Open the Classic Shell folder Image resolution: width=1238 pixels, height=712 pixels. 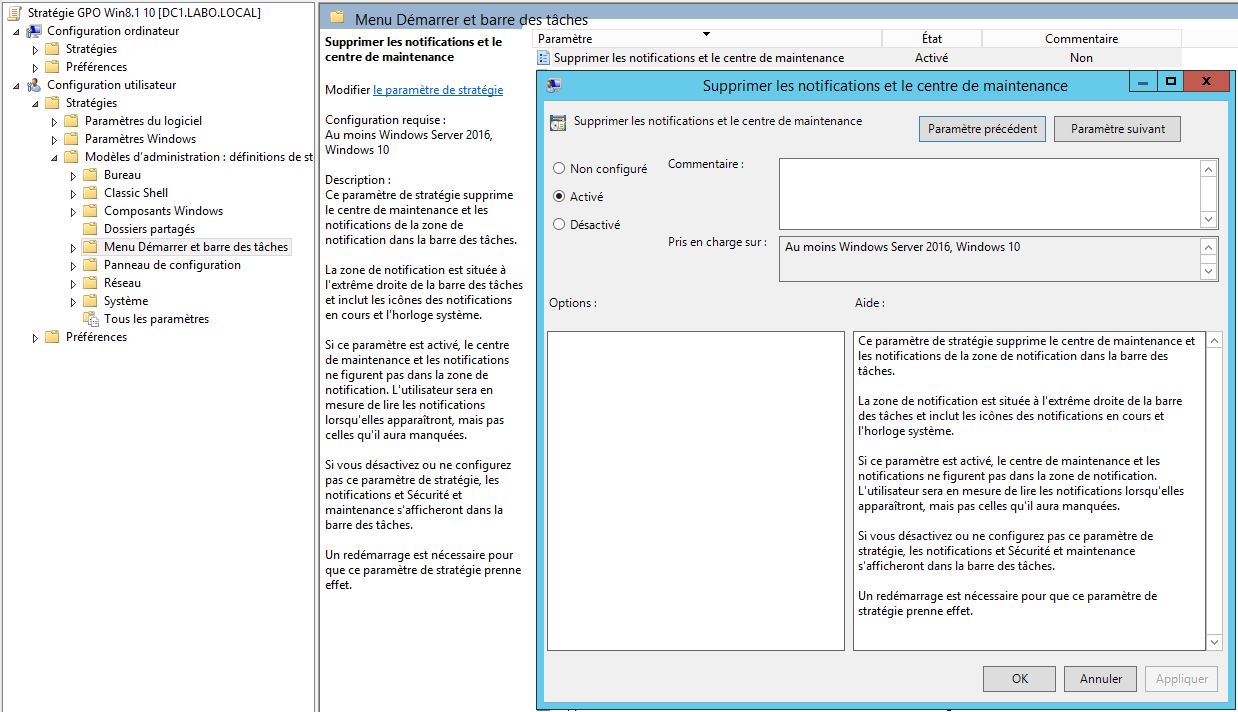coord(135,192)
